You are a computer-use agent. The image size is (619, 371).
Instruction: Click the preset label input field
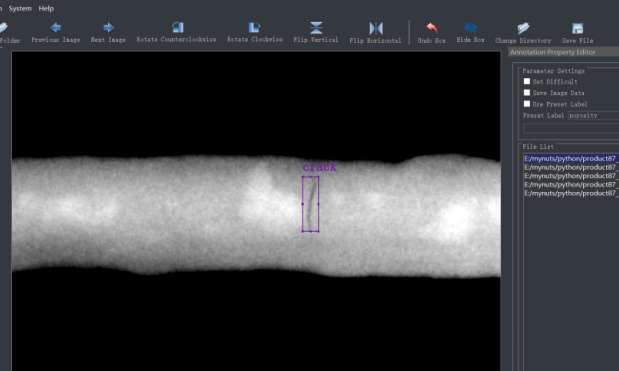coord(571,128)
